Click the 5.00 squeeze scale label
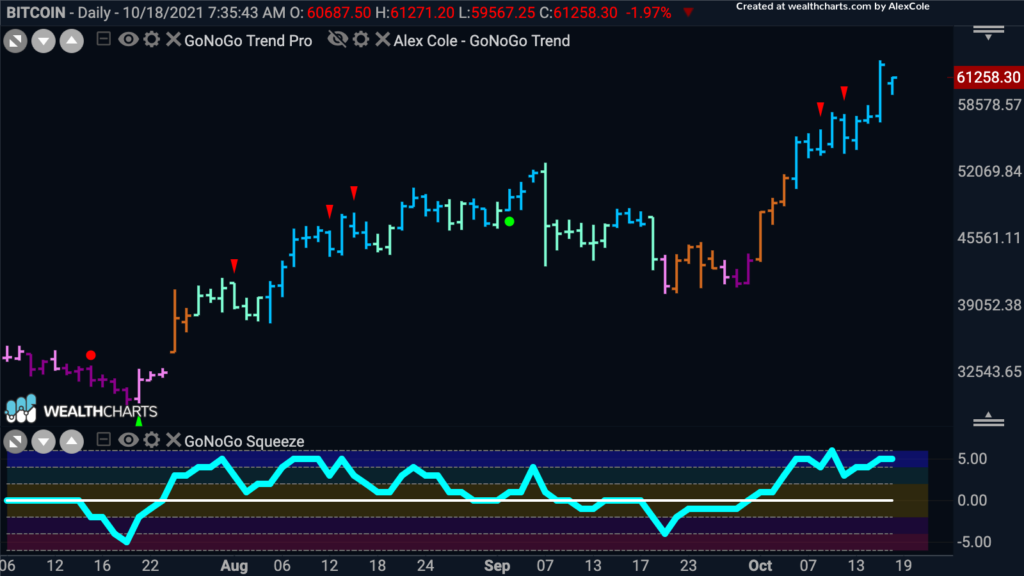Viewport: 1024px width, 576px height. point(972,459)
